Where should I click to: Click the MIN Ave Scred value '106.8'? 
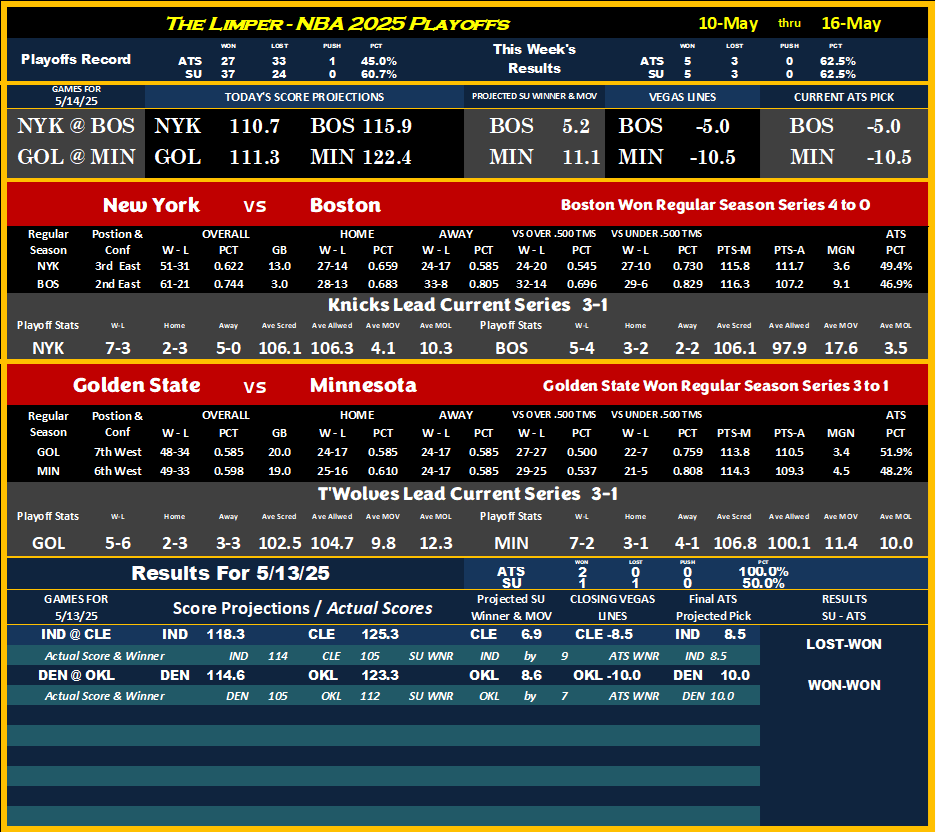coord(735,543)
